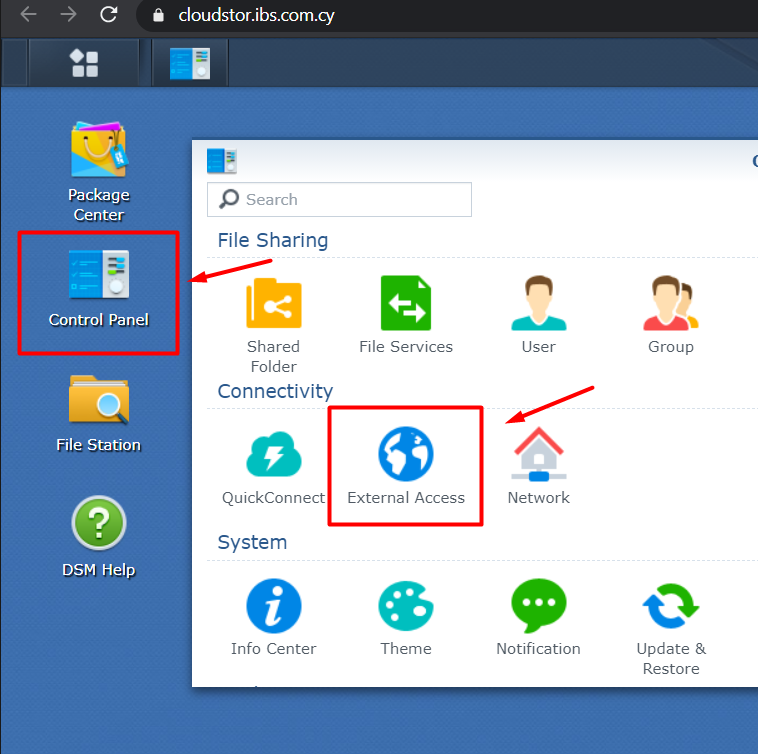Click the Control Panel window title icon
Screen dimensions: 758x754
222,161
